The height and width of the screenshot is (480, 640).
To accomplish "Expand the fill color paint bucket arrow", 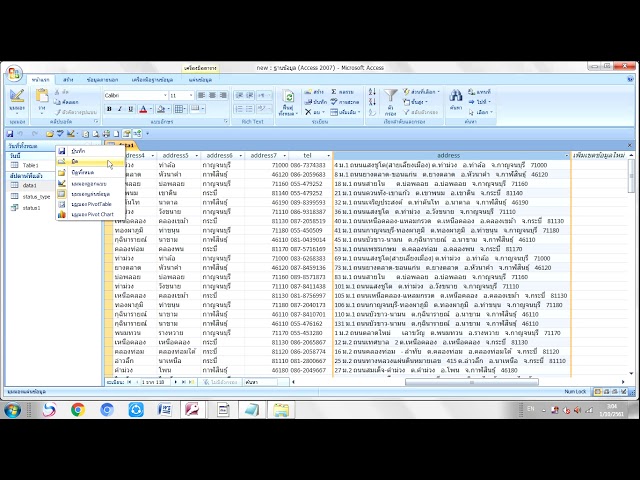I will point(169,109).
